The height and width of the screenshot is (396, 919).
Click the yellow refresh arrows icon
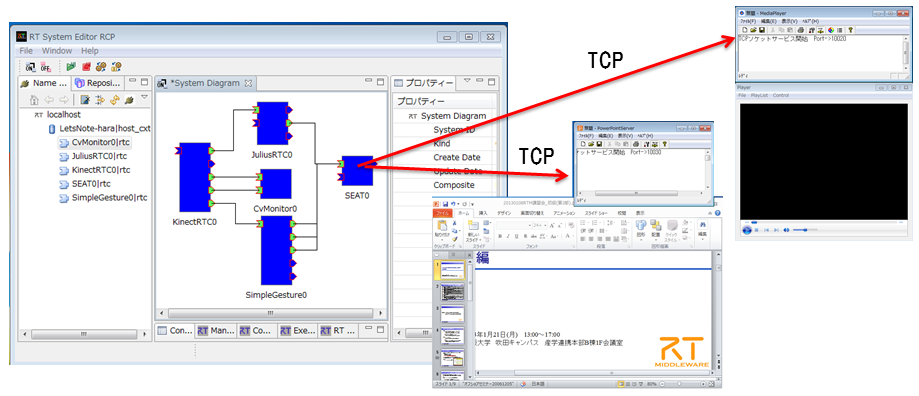pyautogui.click(x=115, y=100)
